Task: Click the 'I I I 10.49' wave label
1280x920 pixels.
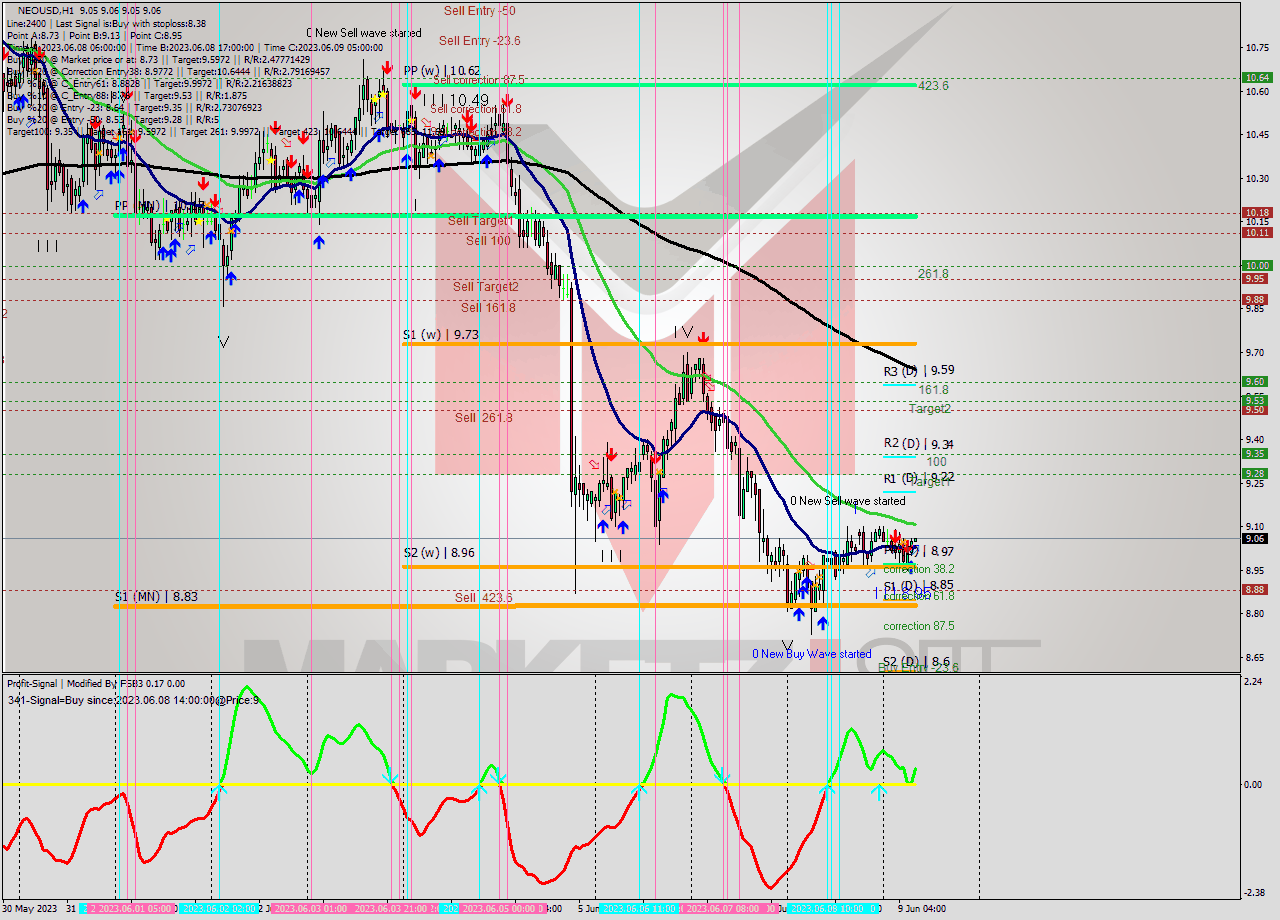Action: 455,100
